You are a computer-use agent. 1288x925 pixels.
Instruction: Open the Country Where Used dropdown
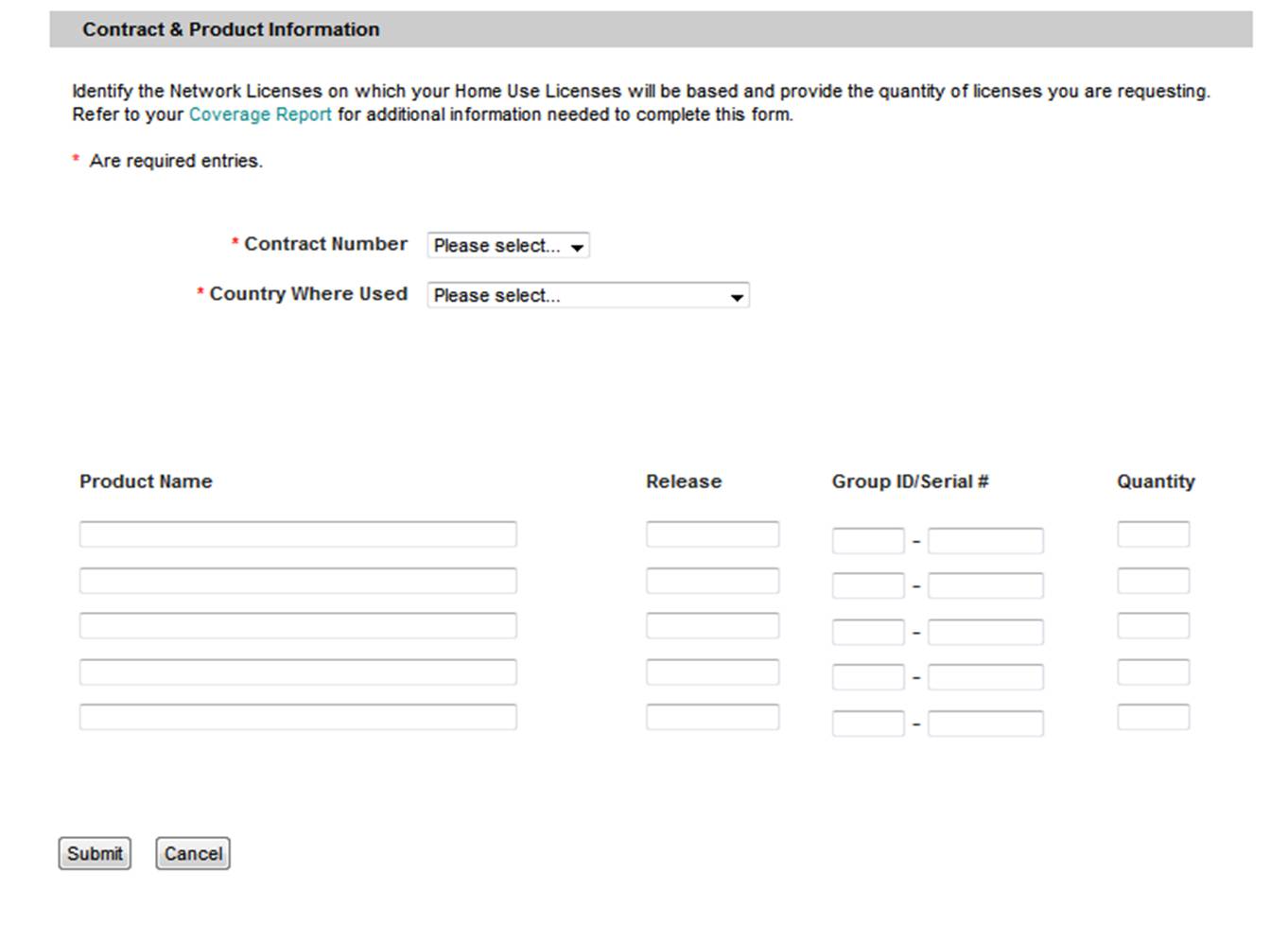(x=586, y=295)
